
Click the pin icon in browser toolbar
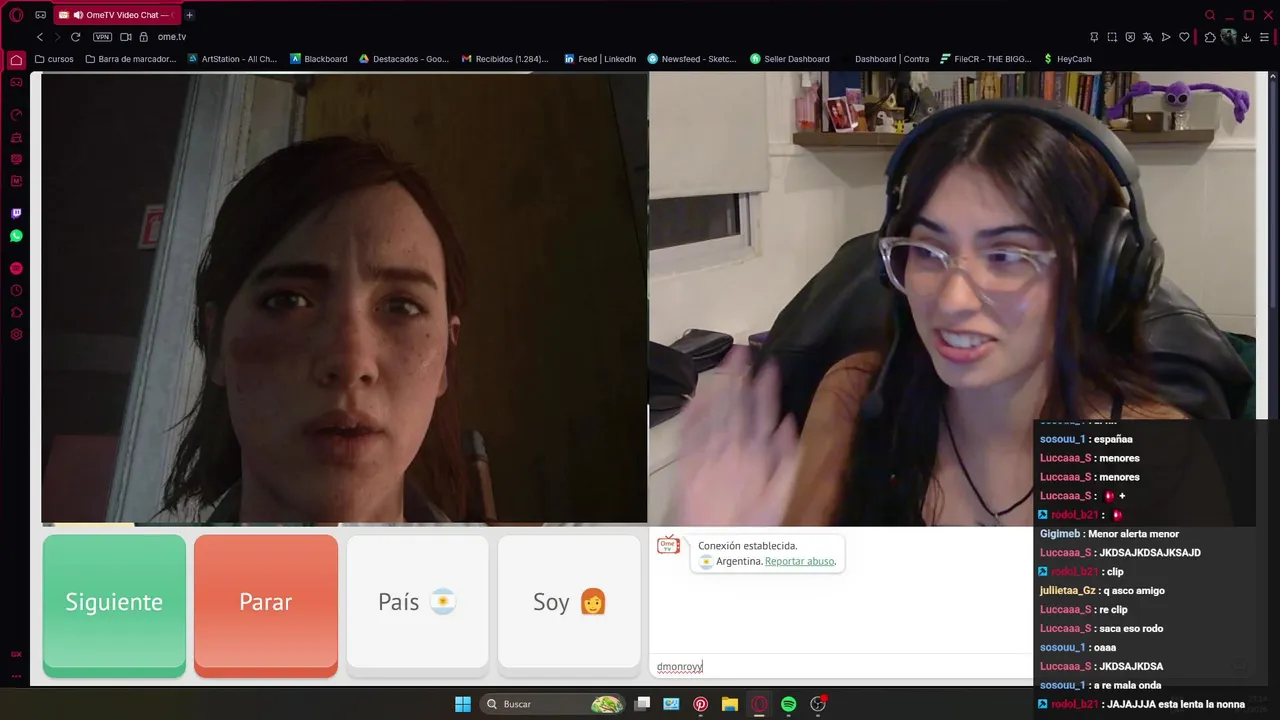click(x=1094, y=37)
